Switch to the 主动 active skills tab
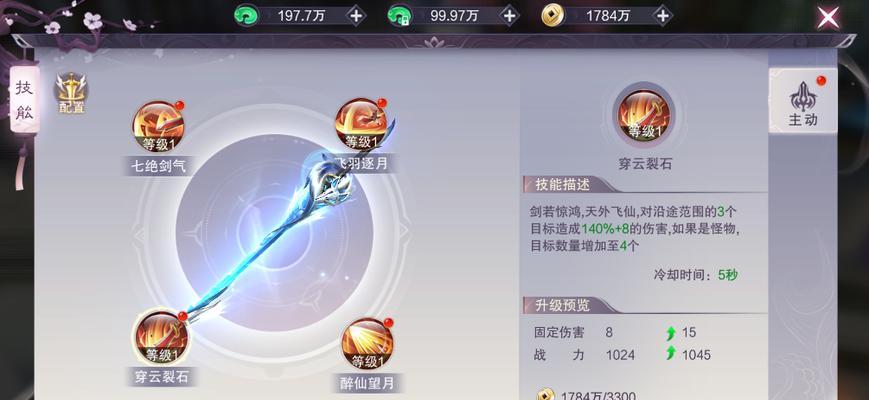 (803, 101)
